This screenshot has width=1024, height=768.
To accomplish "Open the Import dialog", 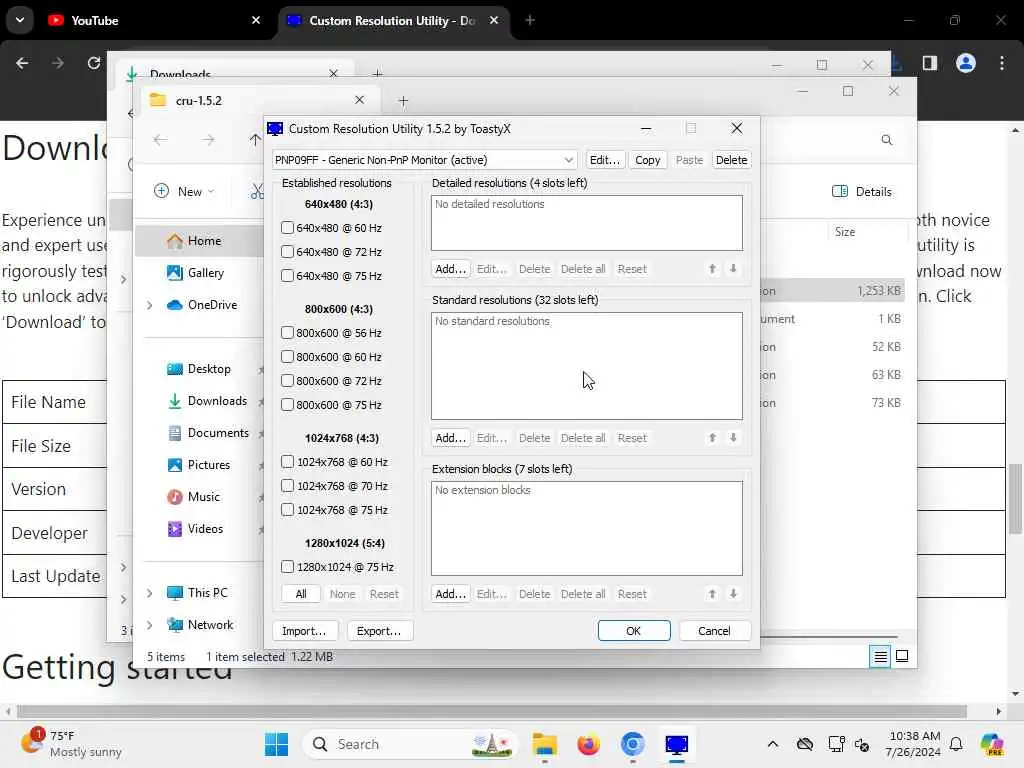I will coord(304,631).
